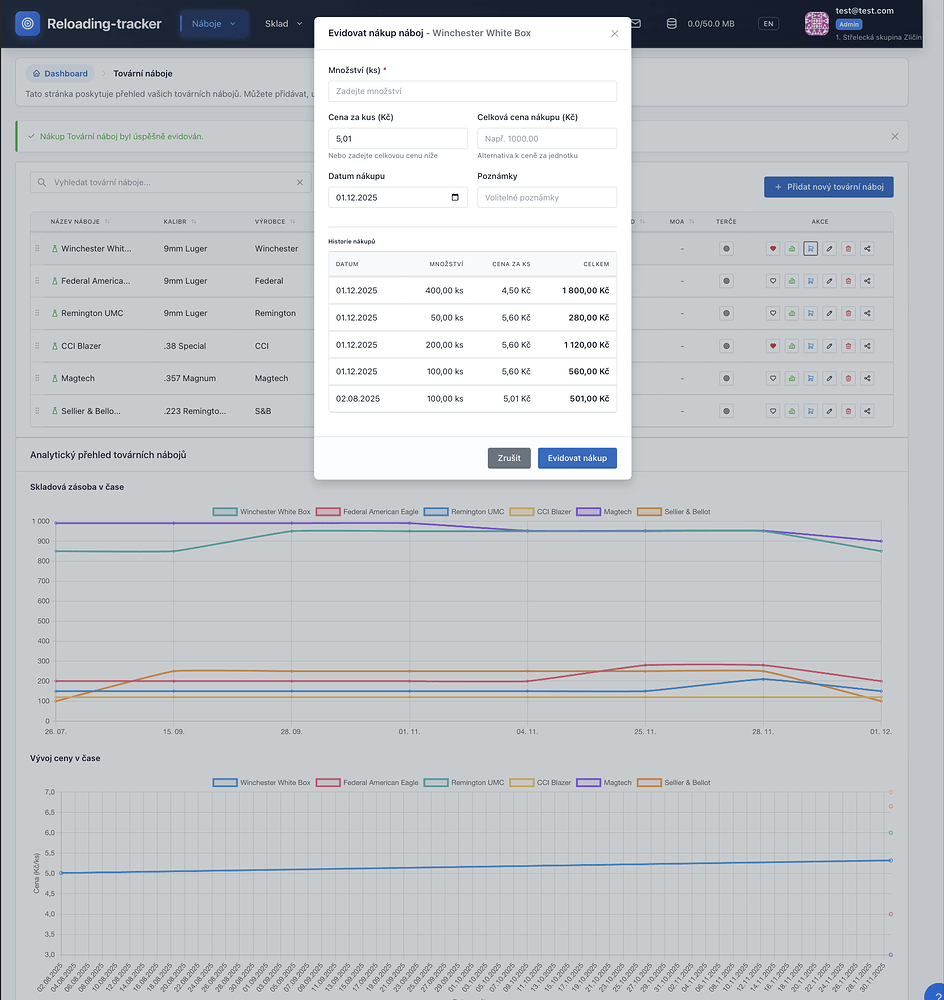Edit the CCI Blazer ammo with the pencil icon
This screenshot has height=1000, width=944.
point(829,346)
